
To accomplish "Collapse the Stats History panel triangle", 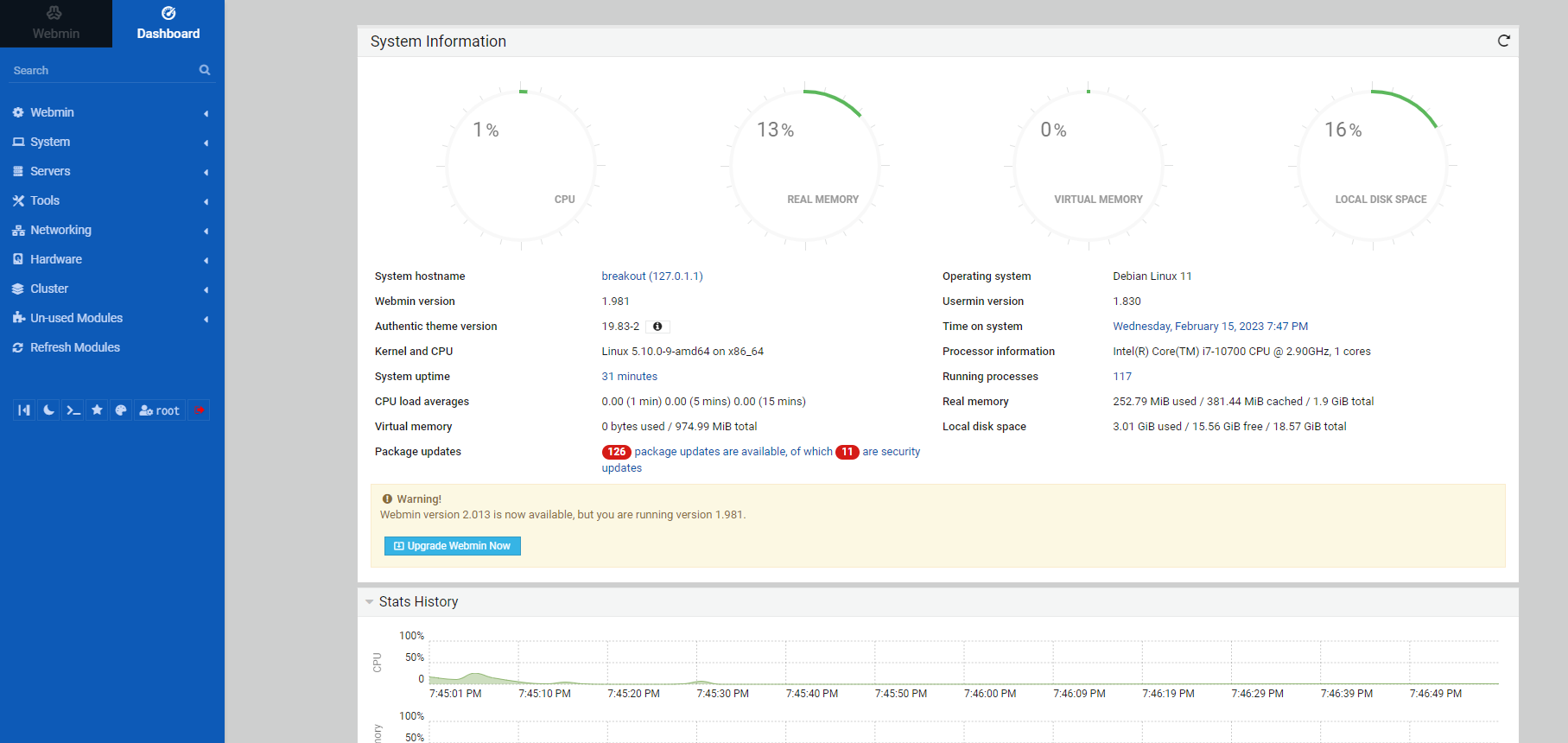I will pos(369,602).
